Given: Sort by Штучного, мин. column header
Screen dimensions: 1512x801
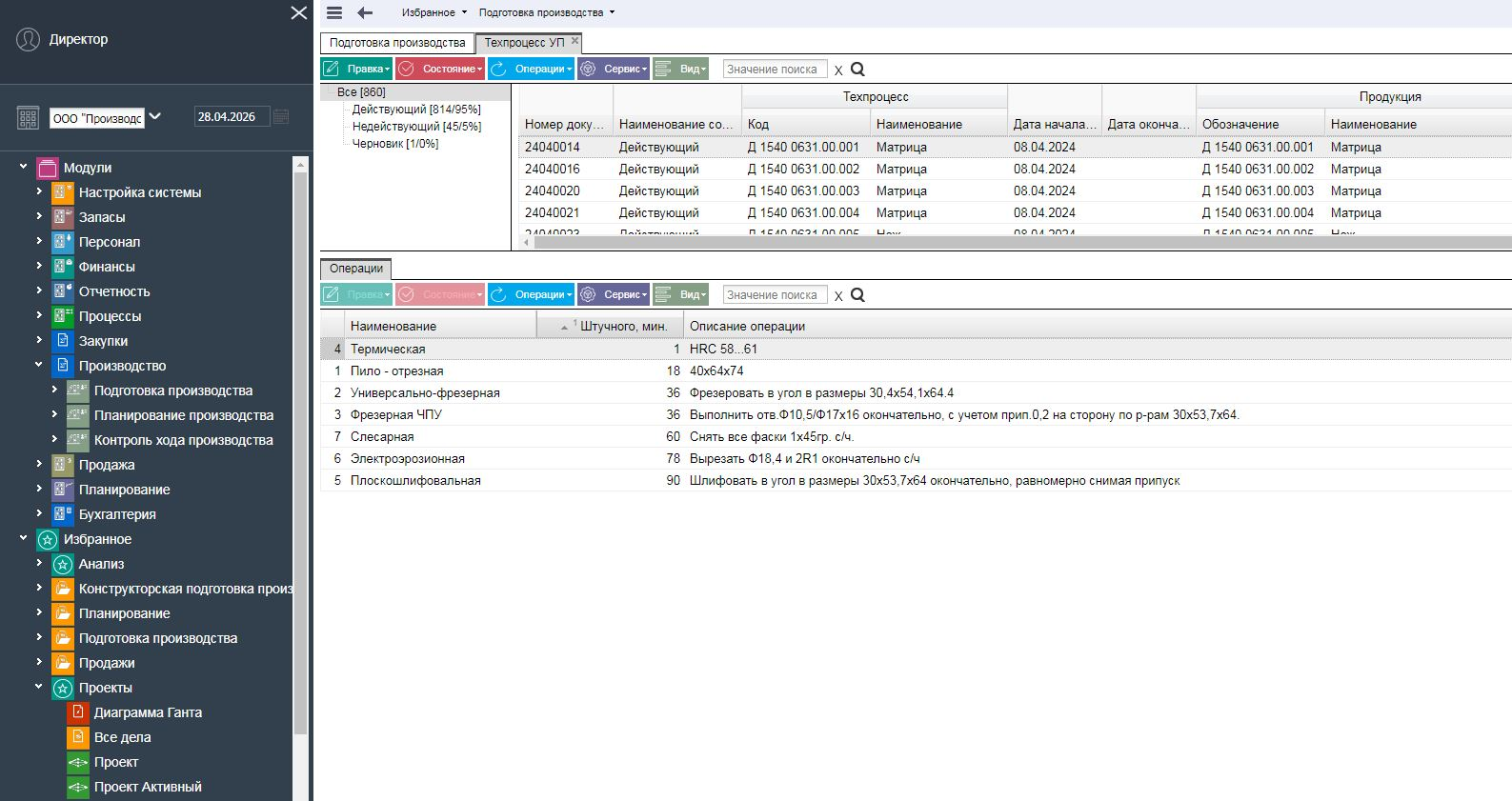Looking at the screenshot, I should tap(610, 326).
